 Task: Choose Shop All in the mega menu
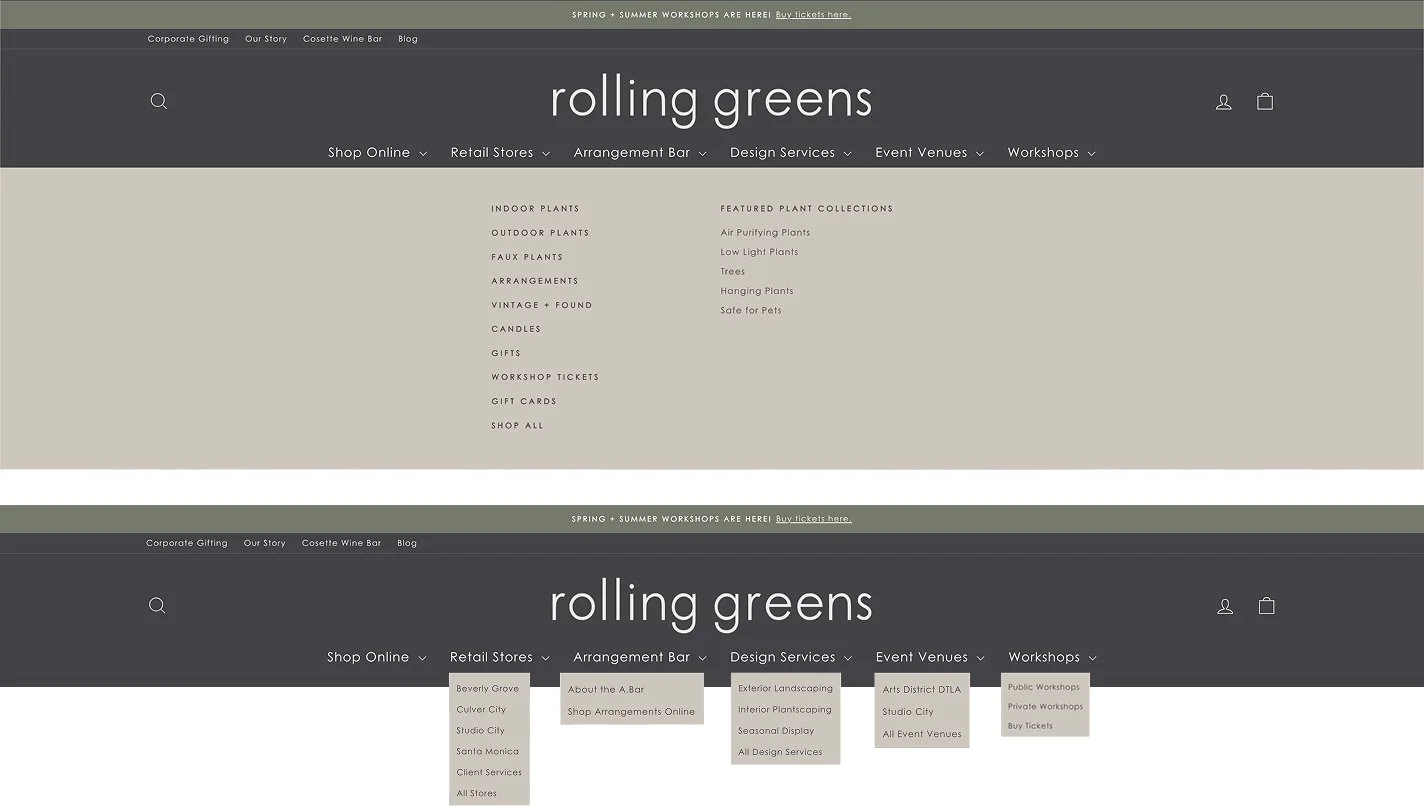517,425
